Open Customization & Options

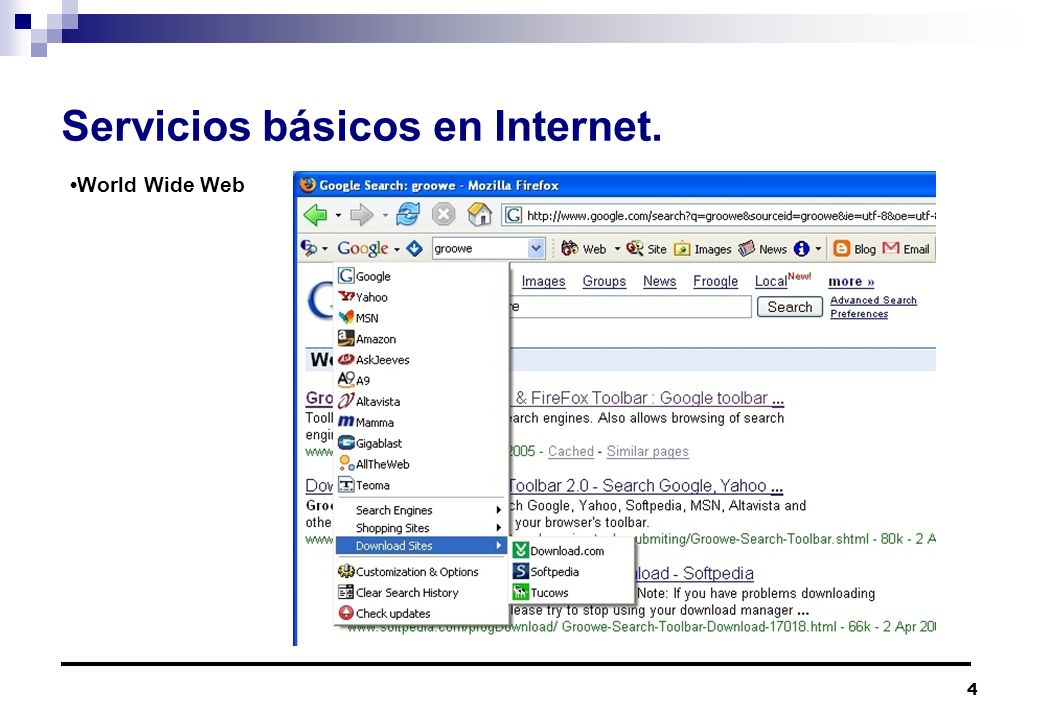(x=422, y=571)
